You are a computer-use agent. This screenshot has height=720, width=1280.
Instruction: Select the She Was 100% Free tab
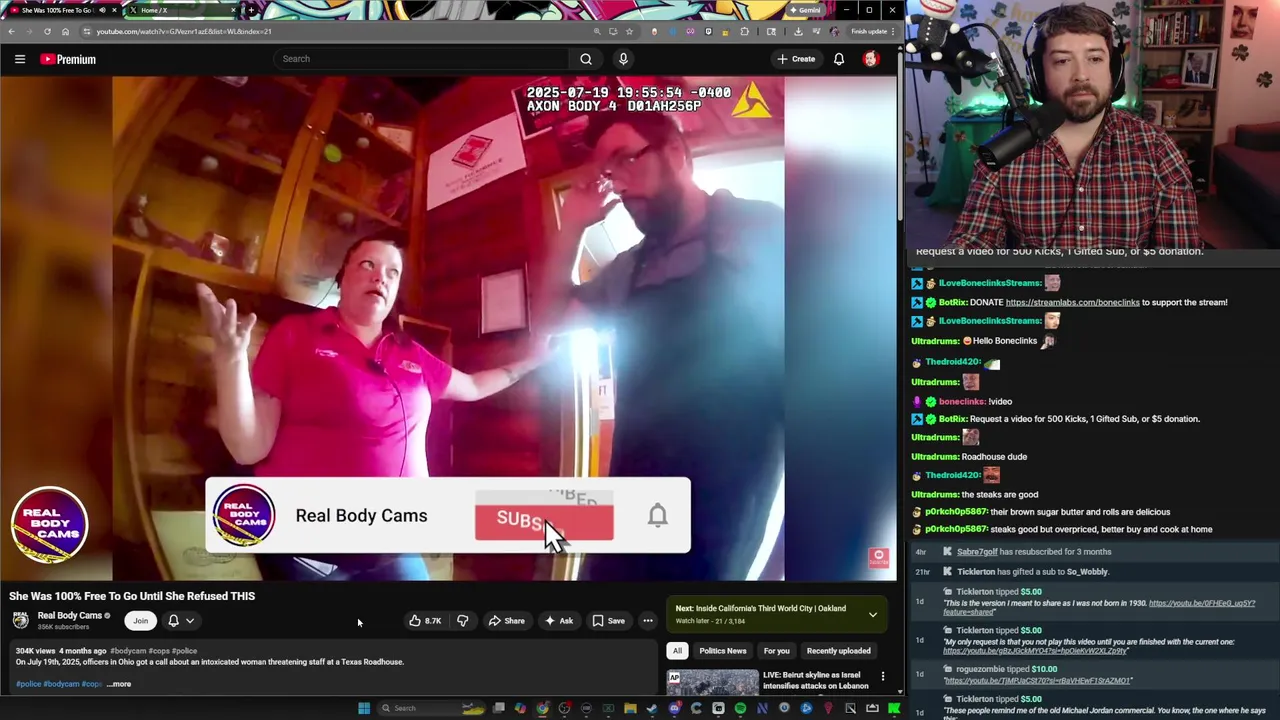tap(60, 10)
